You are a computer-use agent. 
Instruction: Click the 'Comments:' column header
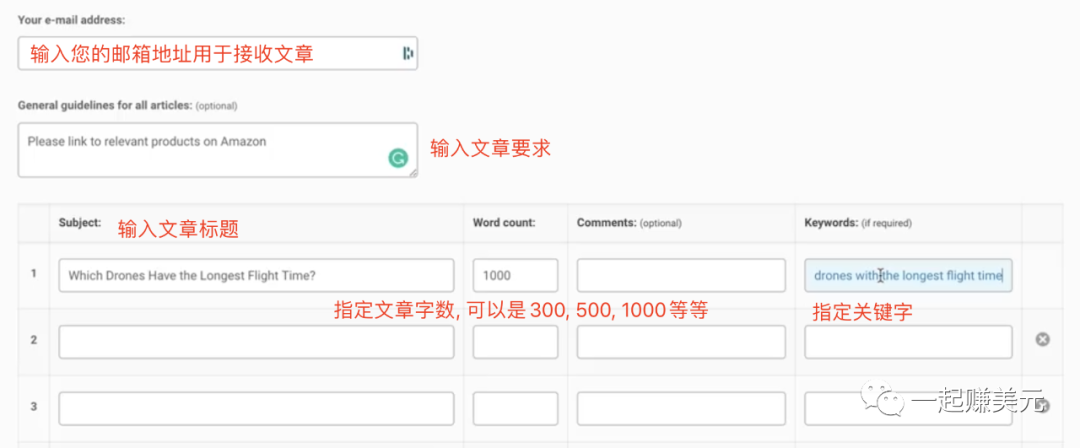tap(606, 223)
